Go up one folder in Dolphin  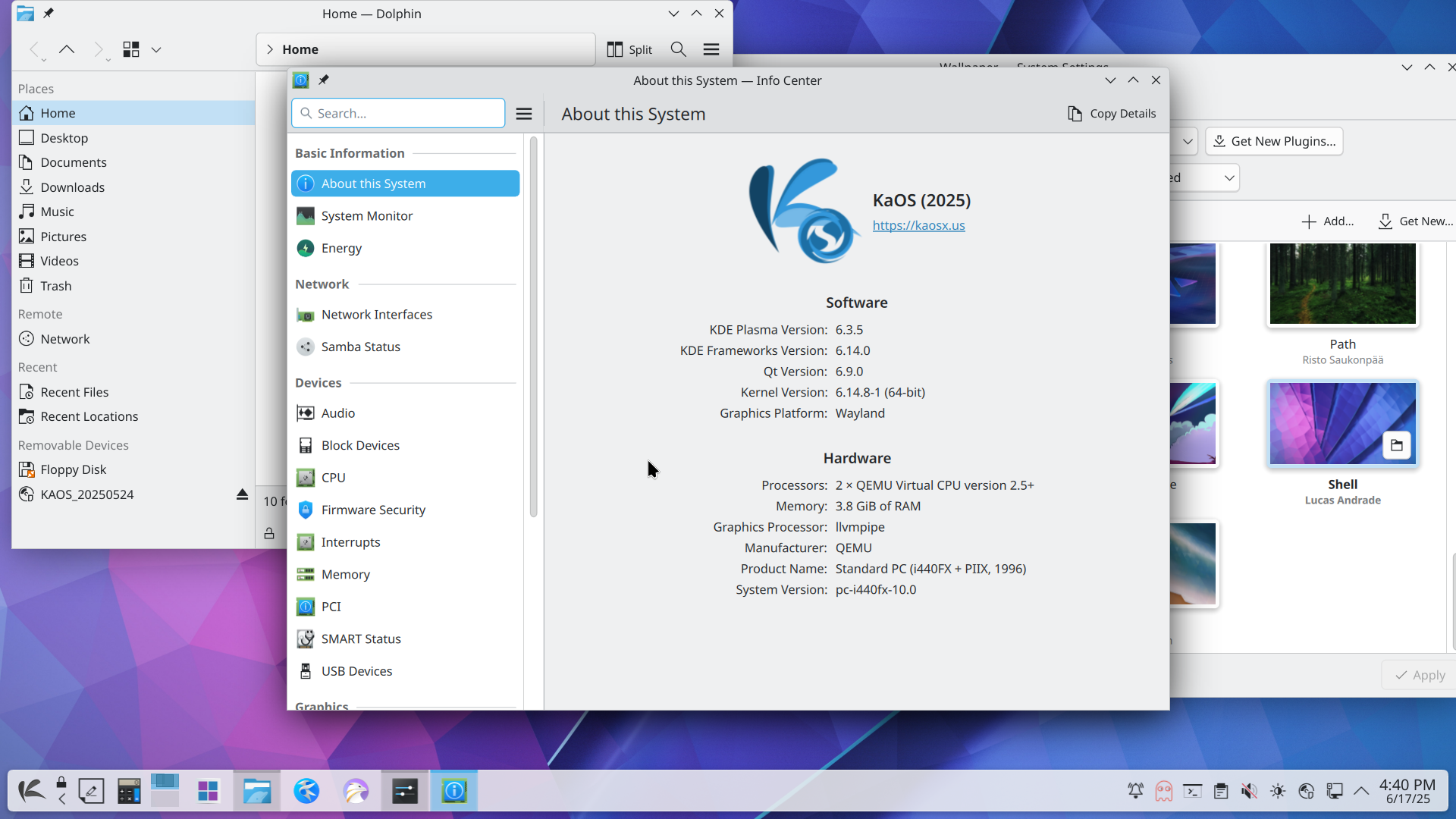[67, 49]
